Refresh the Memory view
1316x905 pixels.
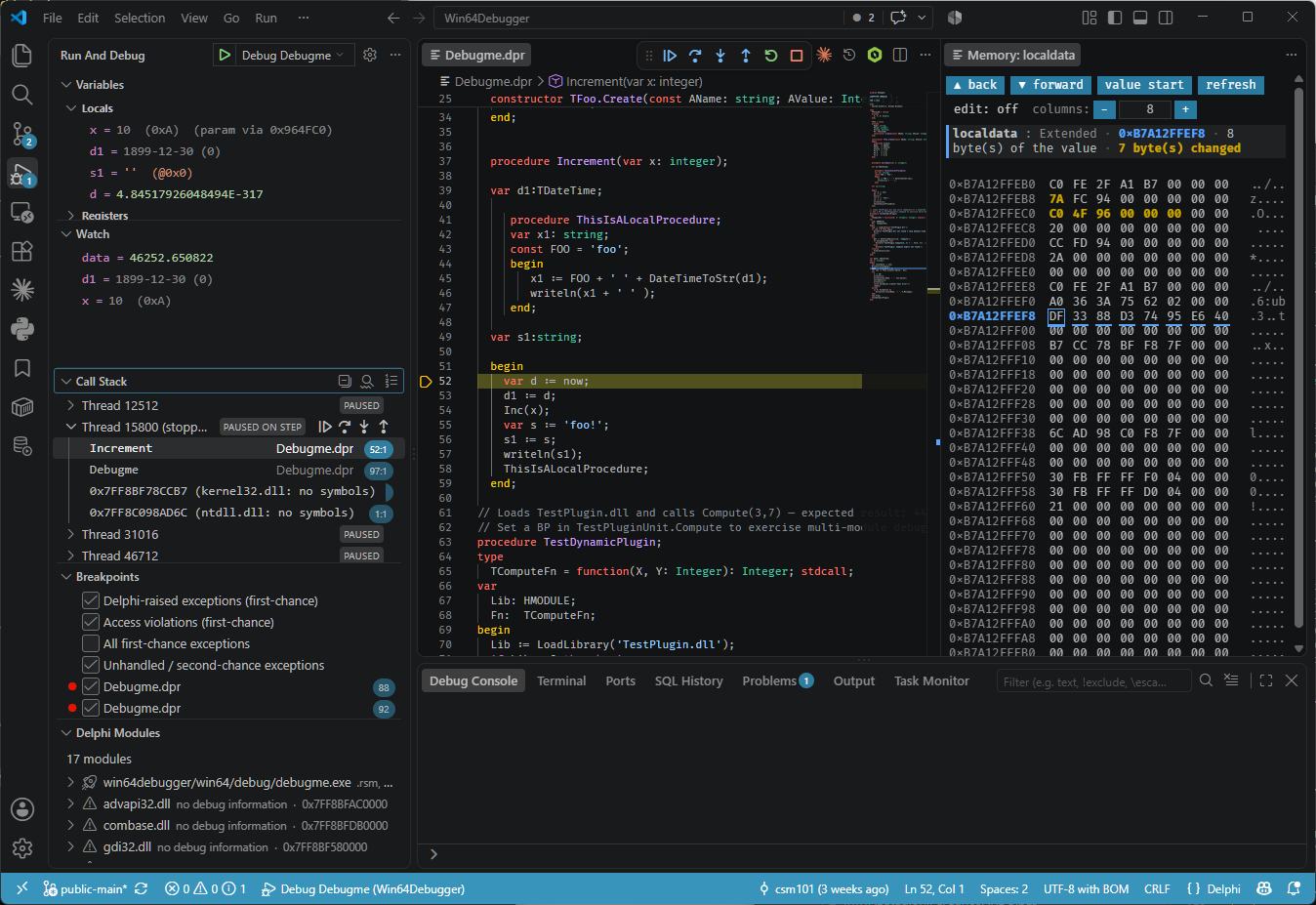(1230, 85)
